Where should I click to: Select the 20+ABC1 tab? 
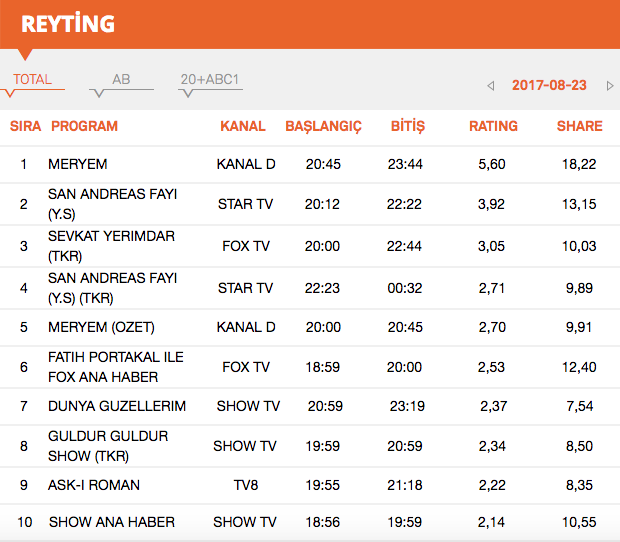(210, 80)
